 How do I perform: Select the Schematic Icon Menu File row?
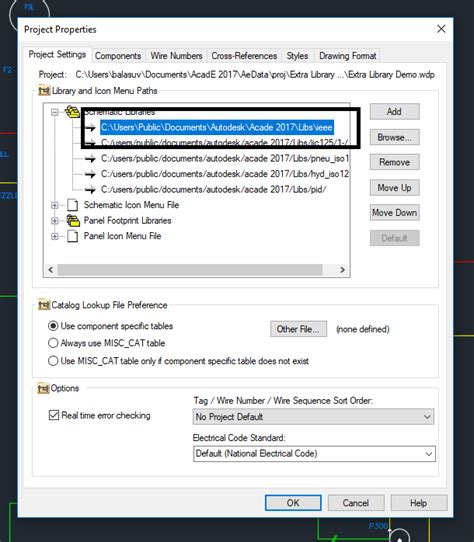click(x=131, y=205)
